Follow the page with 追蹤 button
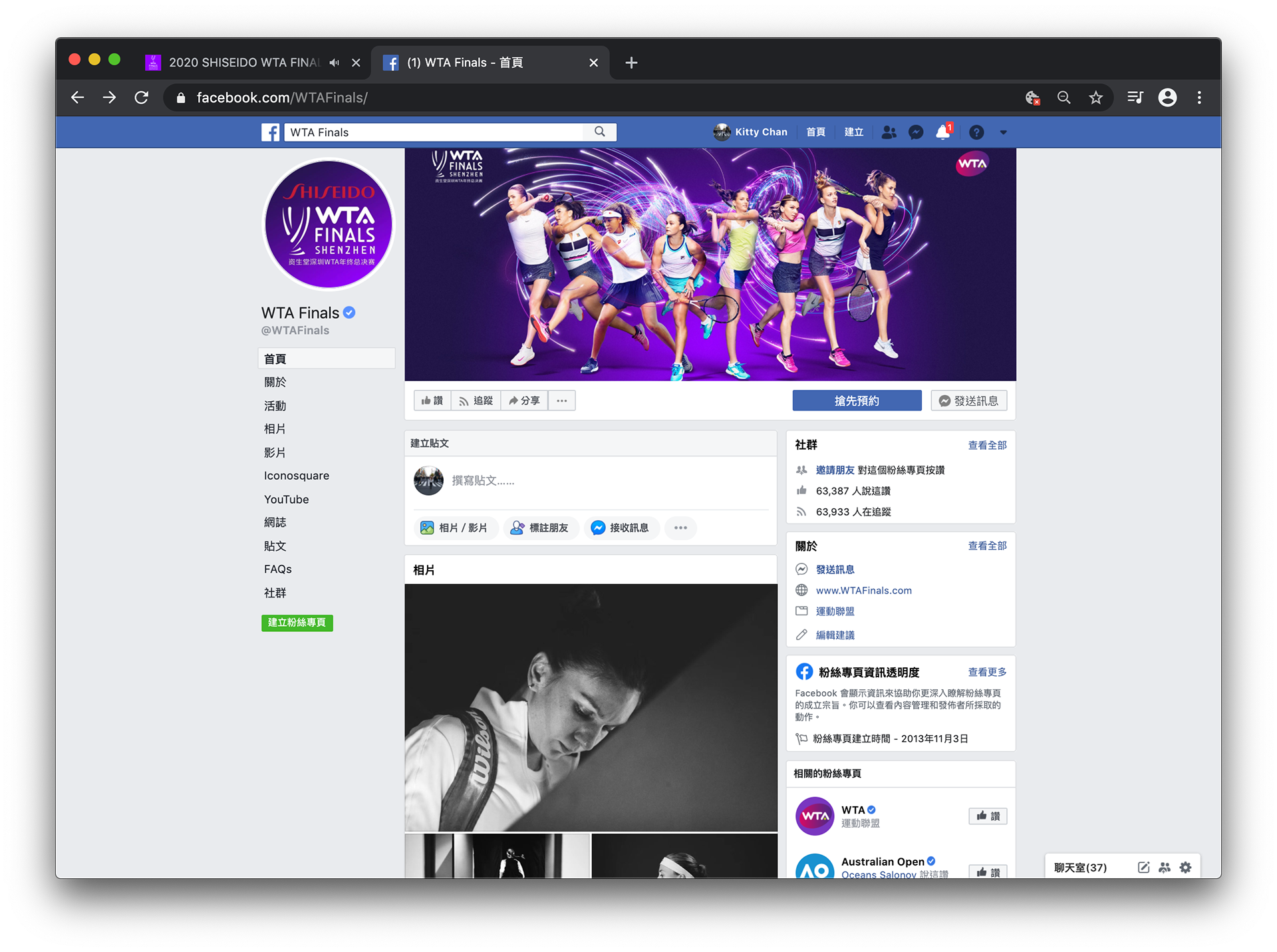This screenshot has width=1277, height=952. (x=476, y=400)
